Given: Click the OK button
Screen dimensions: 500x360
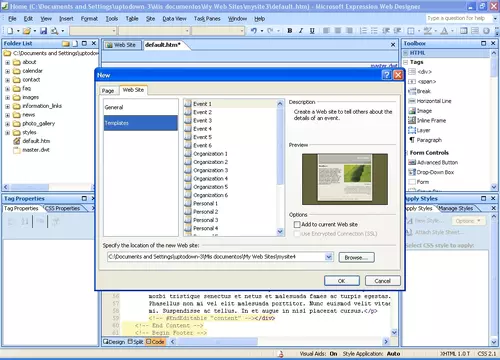Looking at the screenshot, I should [x=342, y=281].
